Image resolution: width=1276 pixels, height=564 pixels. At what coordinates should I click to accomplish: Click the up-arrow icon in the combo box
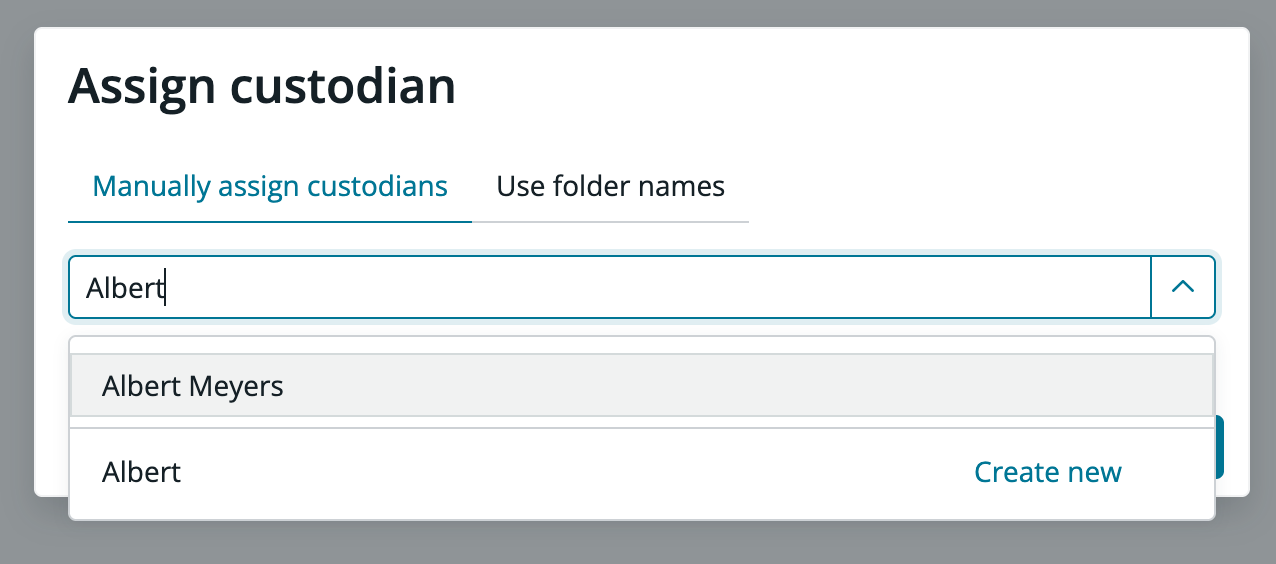[x=1183, y=287]
